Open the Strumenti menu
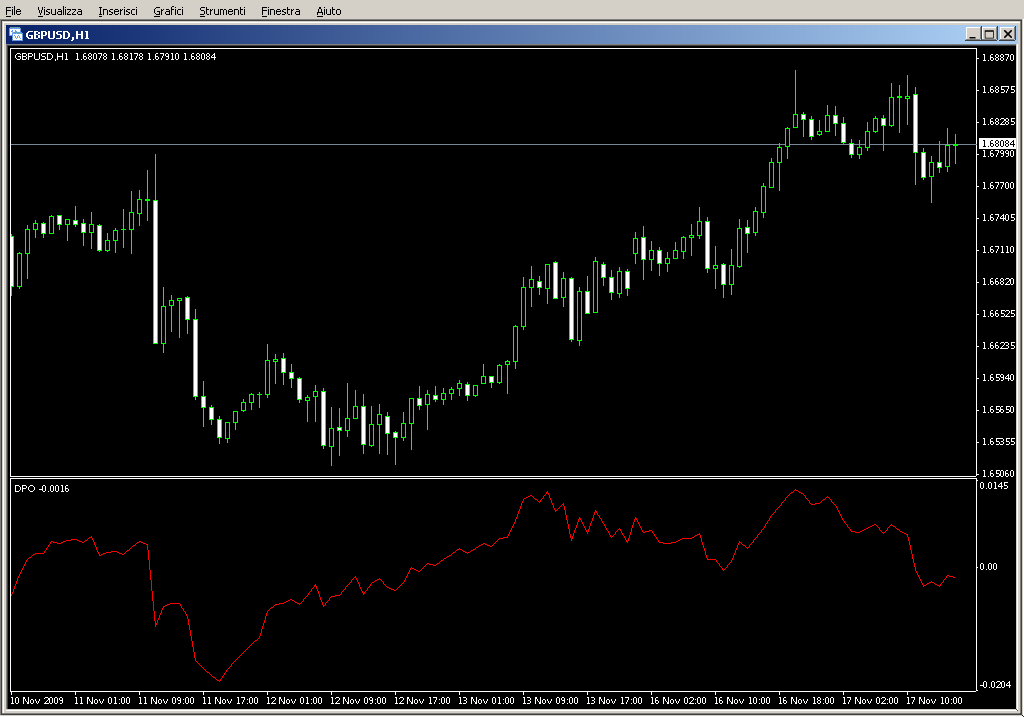The width and height of the screenshot is (1024, 717). pos(222,11)
